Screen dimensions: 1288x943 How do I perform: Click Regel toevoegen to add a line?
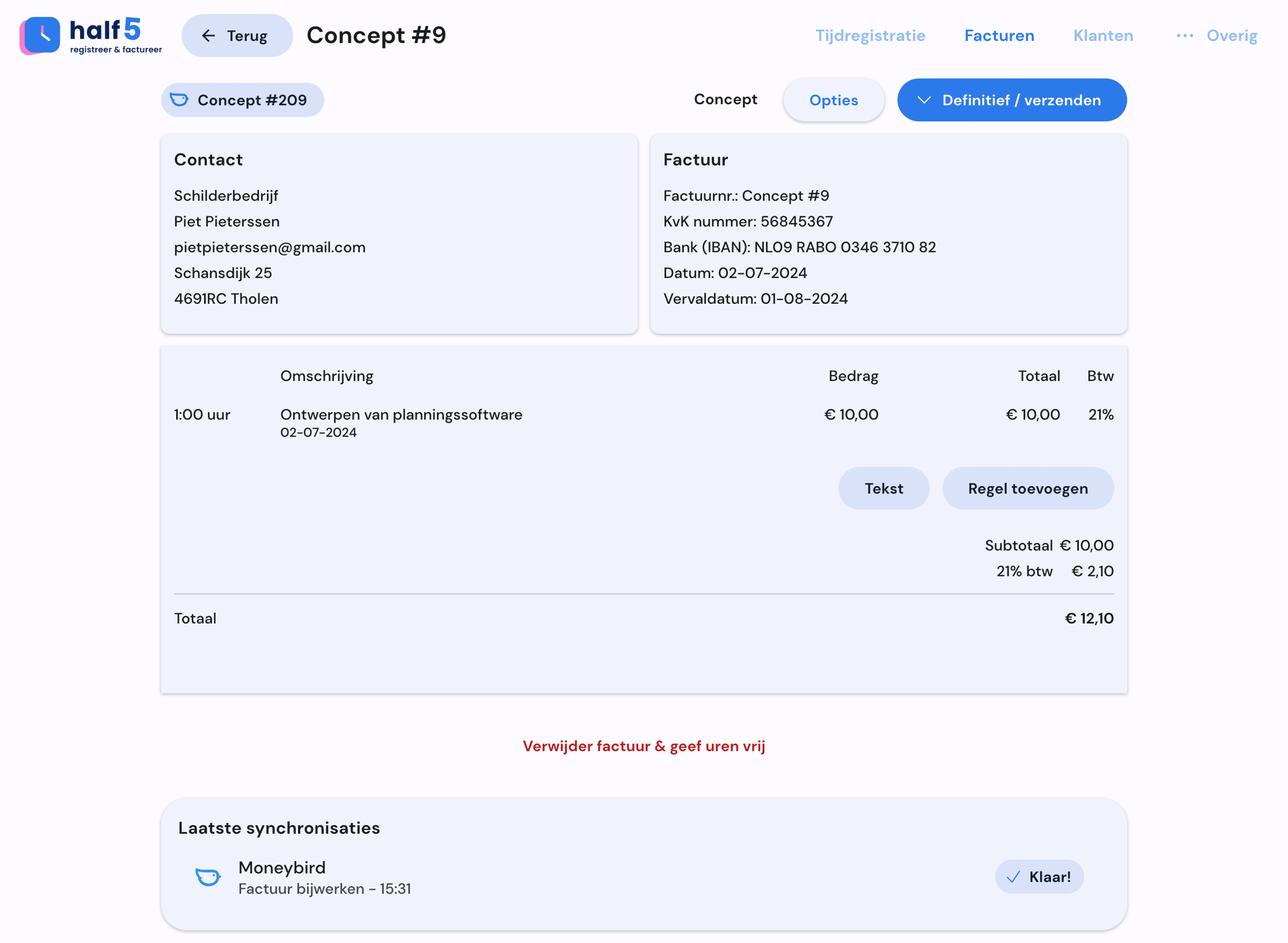1028,489
